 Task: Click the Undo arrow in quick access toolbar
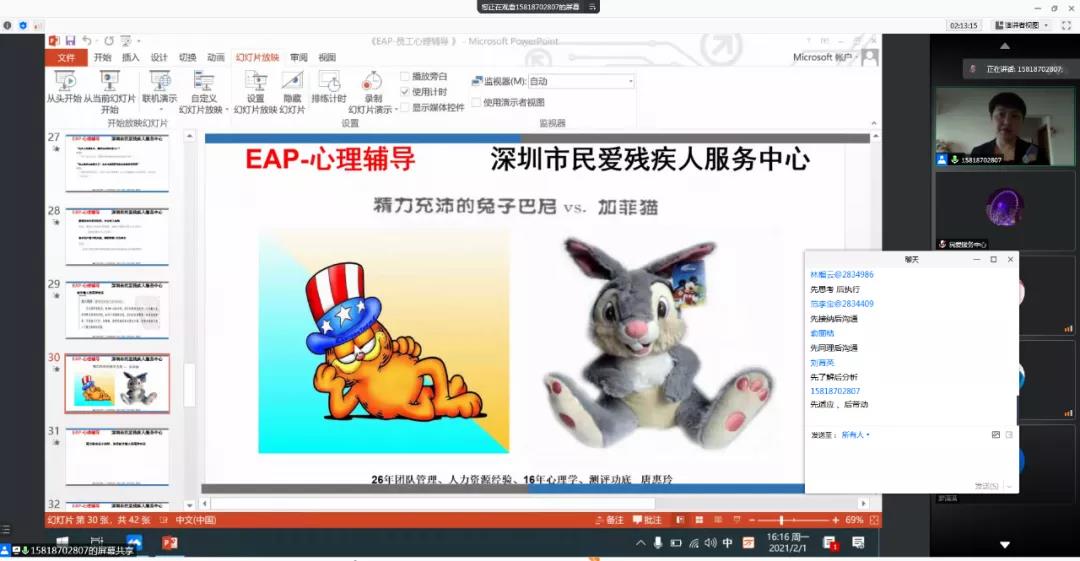coord(87,41)
